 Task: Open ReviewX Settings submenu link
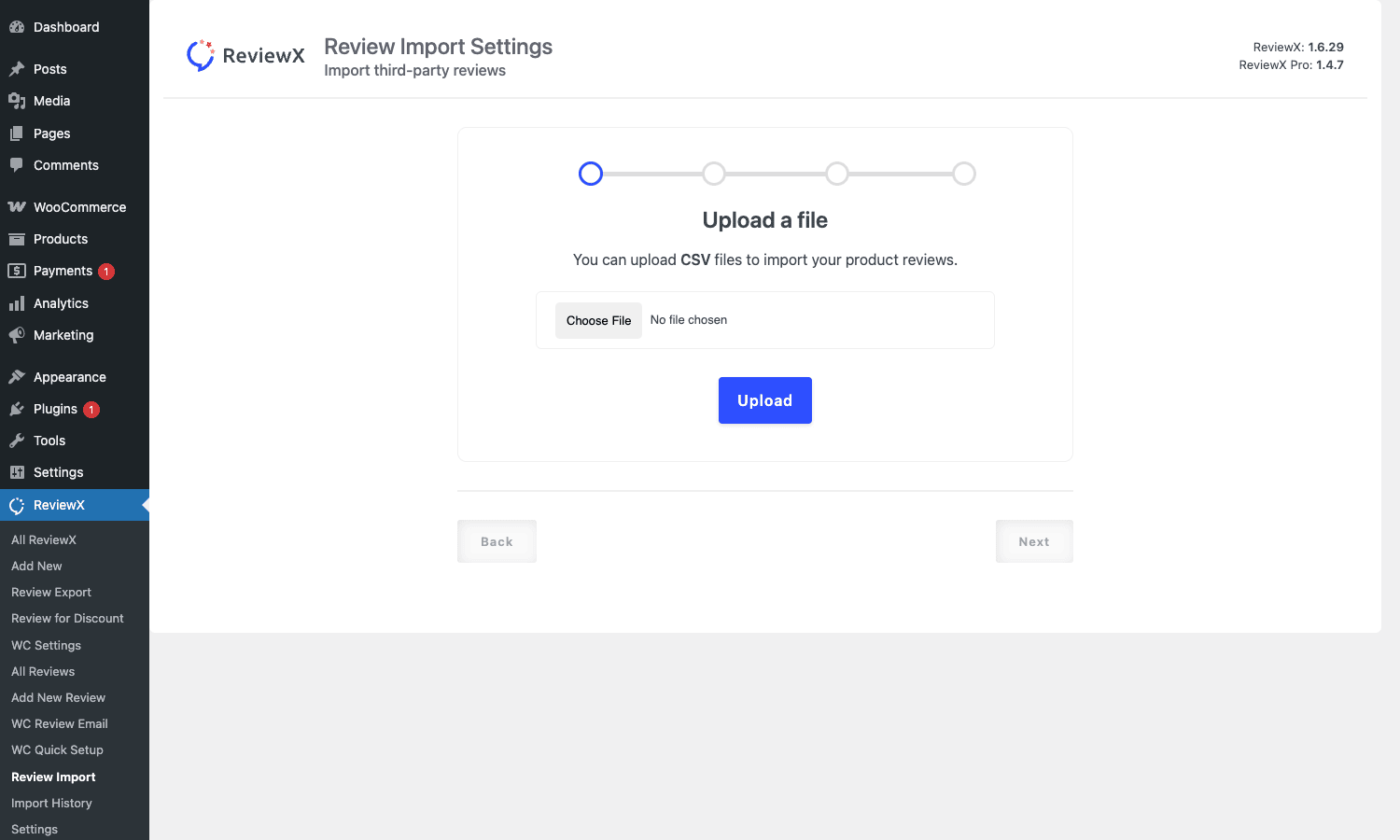coord(35,829)
